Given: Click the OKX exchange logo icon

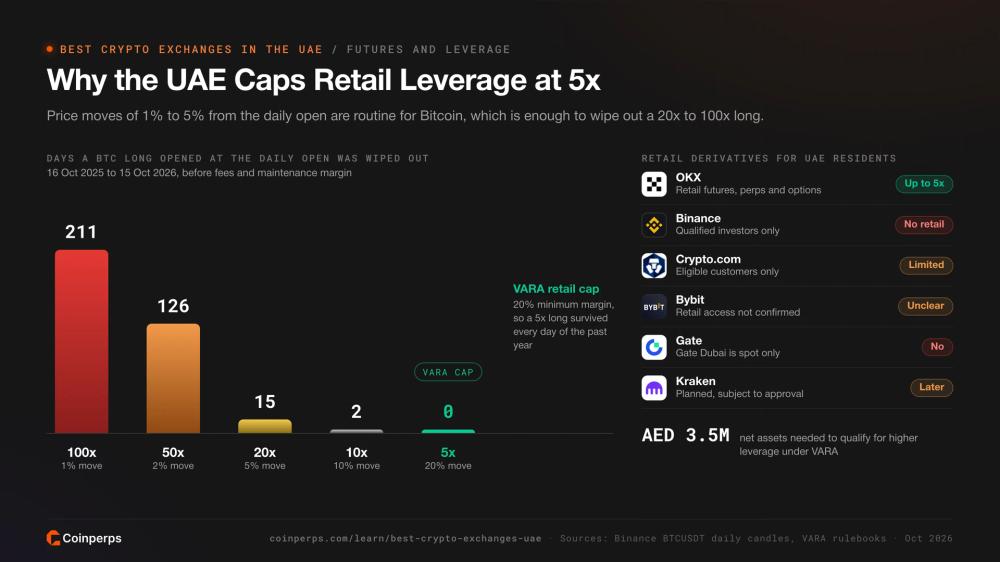Looking at the screenshot, I should [x=654, y=184].
